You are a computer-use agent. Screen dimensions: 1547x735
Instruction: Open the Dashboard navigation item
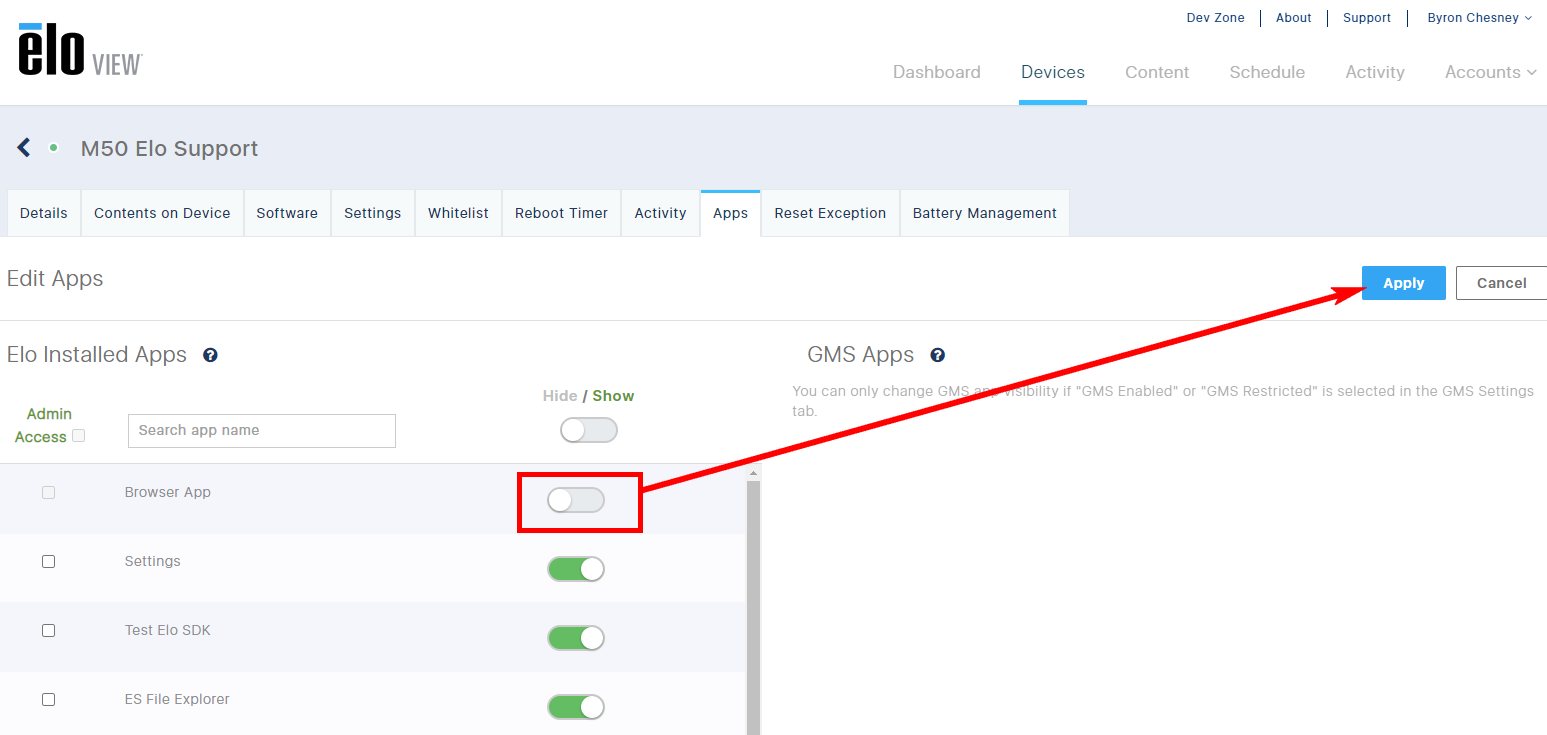click(937, 72)
